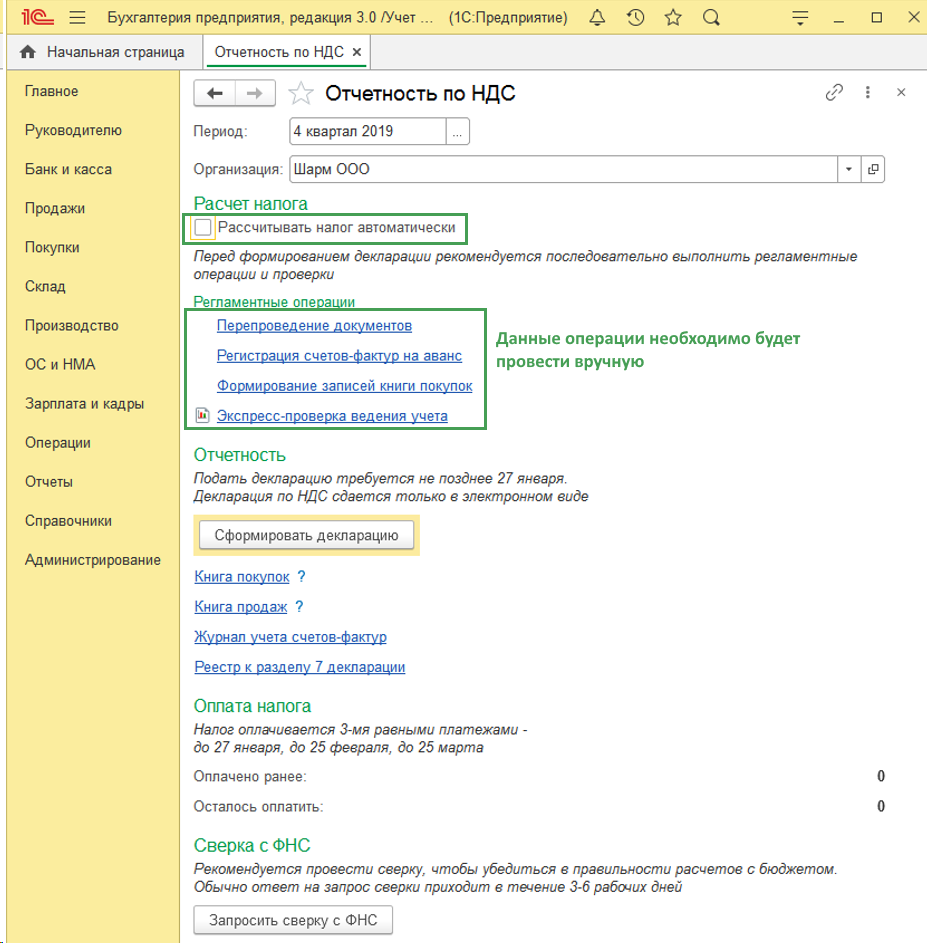
Task: Click the 1C logo
Action: [37, 17]
